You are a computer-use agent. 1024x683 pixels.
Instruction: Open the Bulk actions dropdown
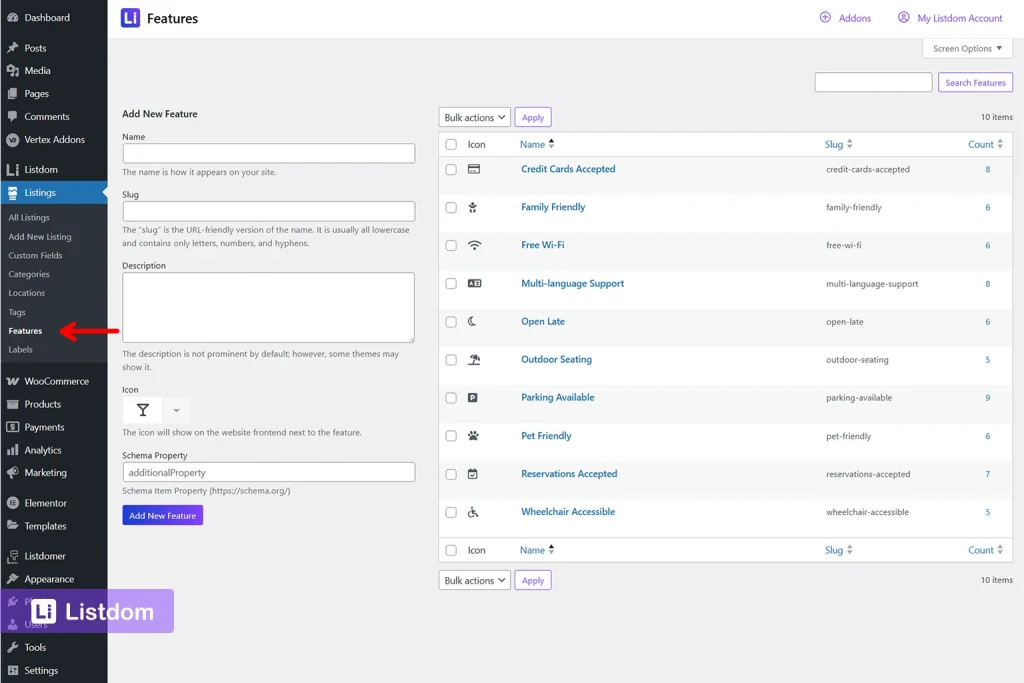(x=474, y=117)
